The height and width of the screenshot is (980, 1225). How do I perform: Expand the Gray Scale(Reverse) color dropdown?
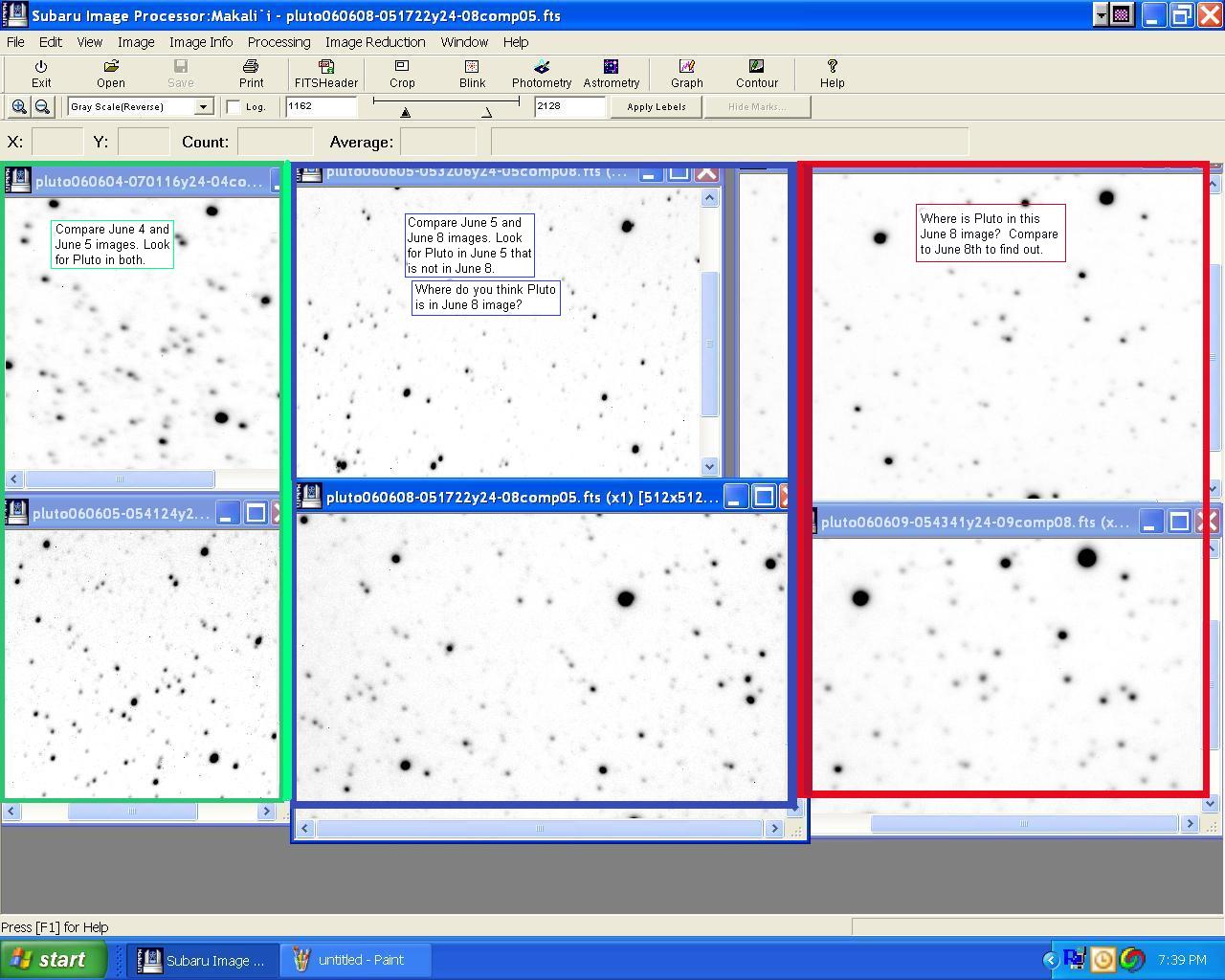[x=203, y=107]
